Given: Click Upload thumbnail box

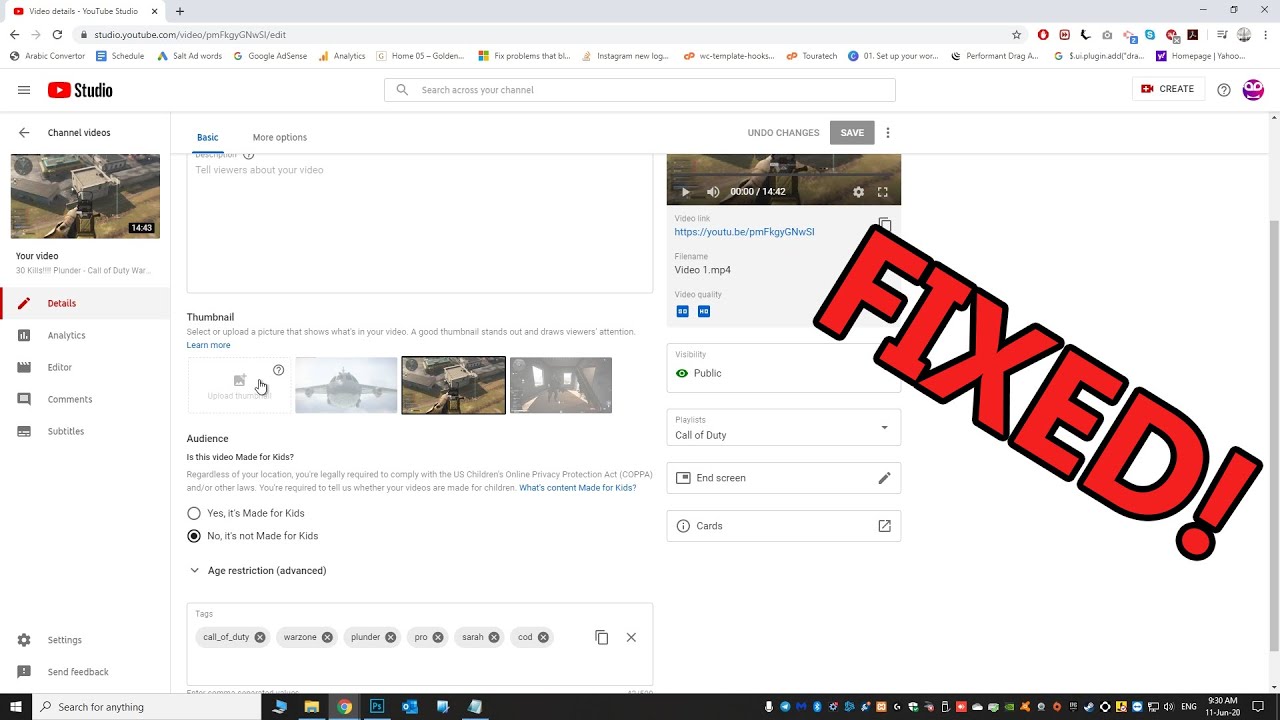Looking at the screenshot, I should tap(239, 385).
